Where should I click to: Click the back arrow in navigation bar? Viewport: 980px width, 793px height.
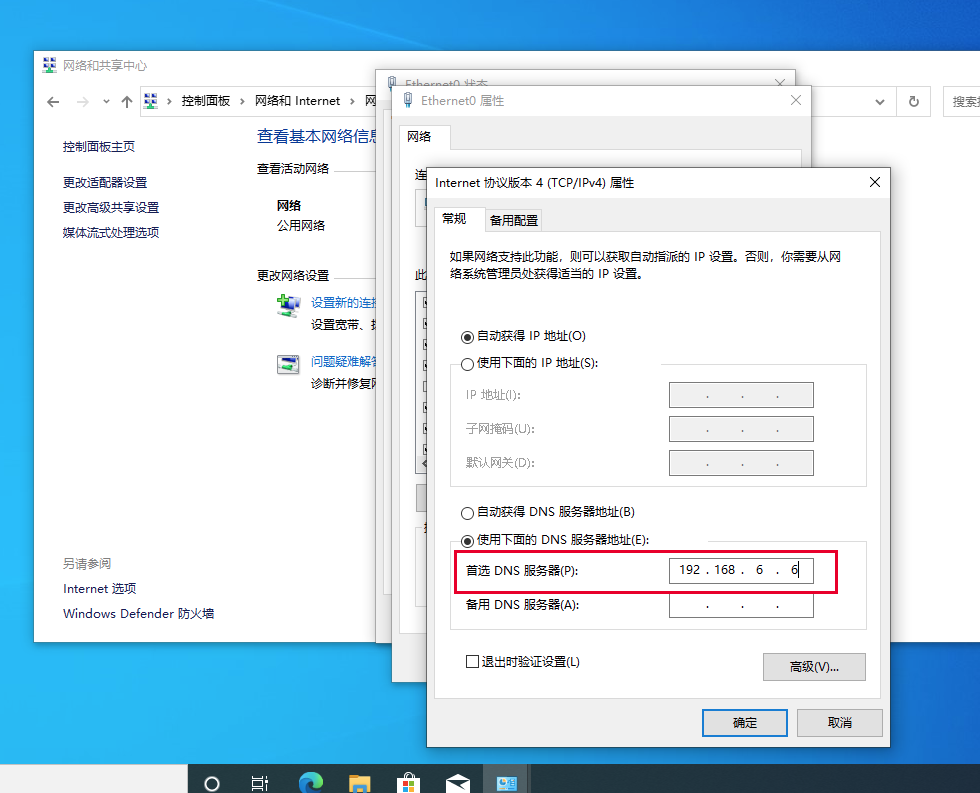coord(53,101)
